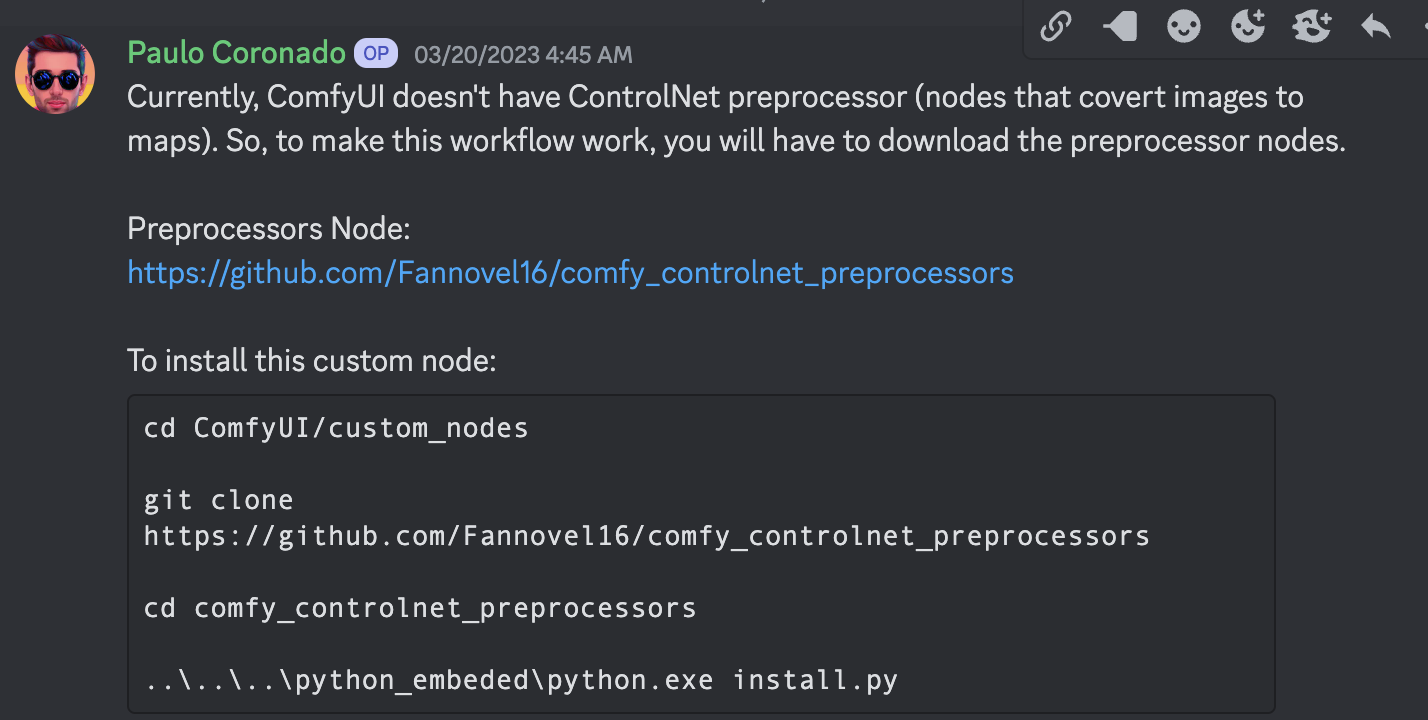Forward Paulo Coronado's message
The height and width of the screenshot is (720, 1428).
[x=1119, y=28]
